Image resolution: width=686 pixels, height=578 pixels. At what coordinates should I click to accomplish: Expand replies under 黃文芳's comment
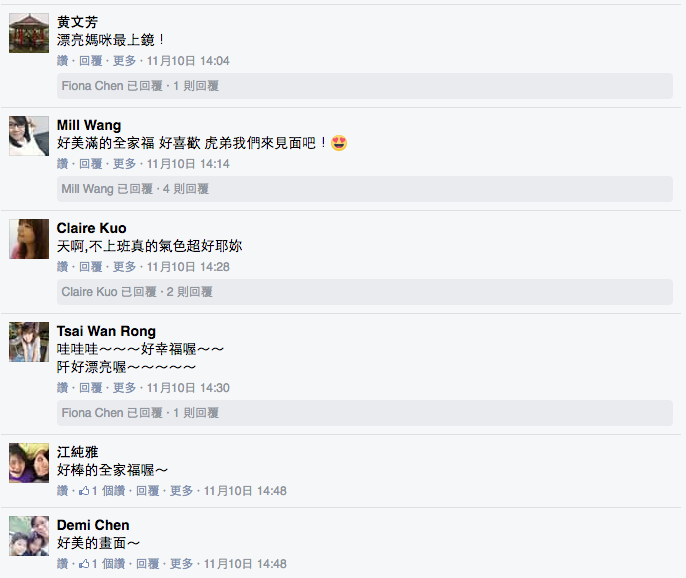140,86
